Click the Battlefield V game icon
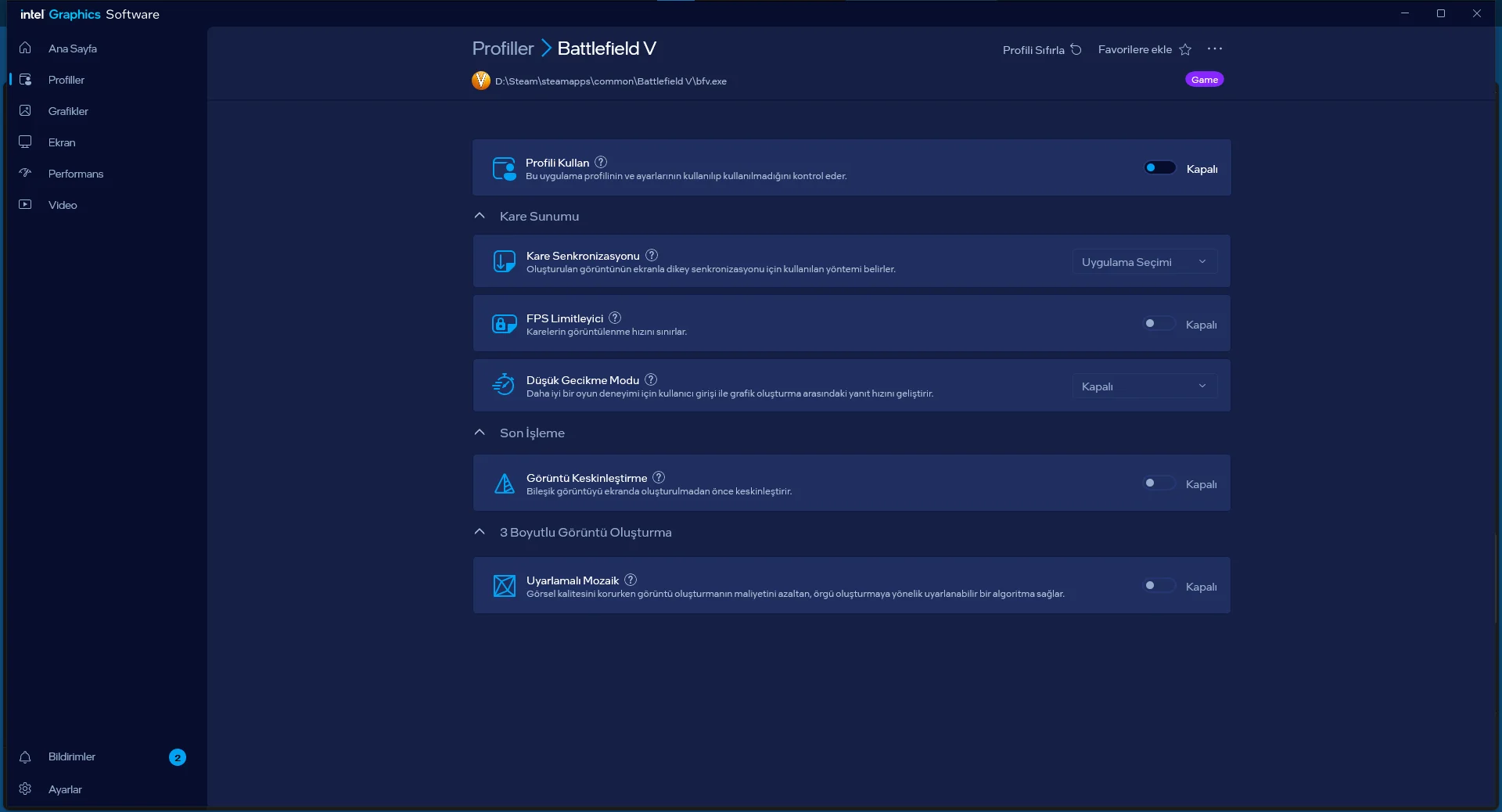This screenshot has height=812, width=1502. tap(481, 81)
